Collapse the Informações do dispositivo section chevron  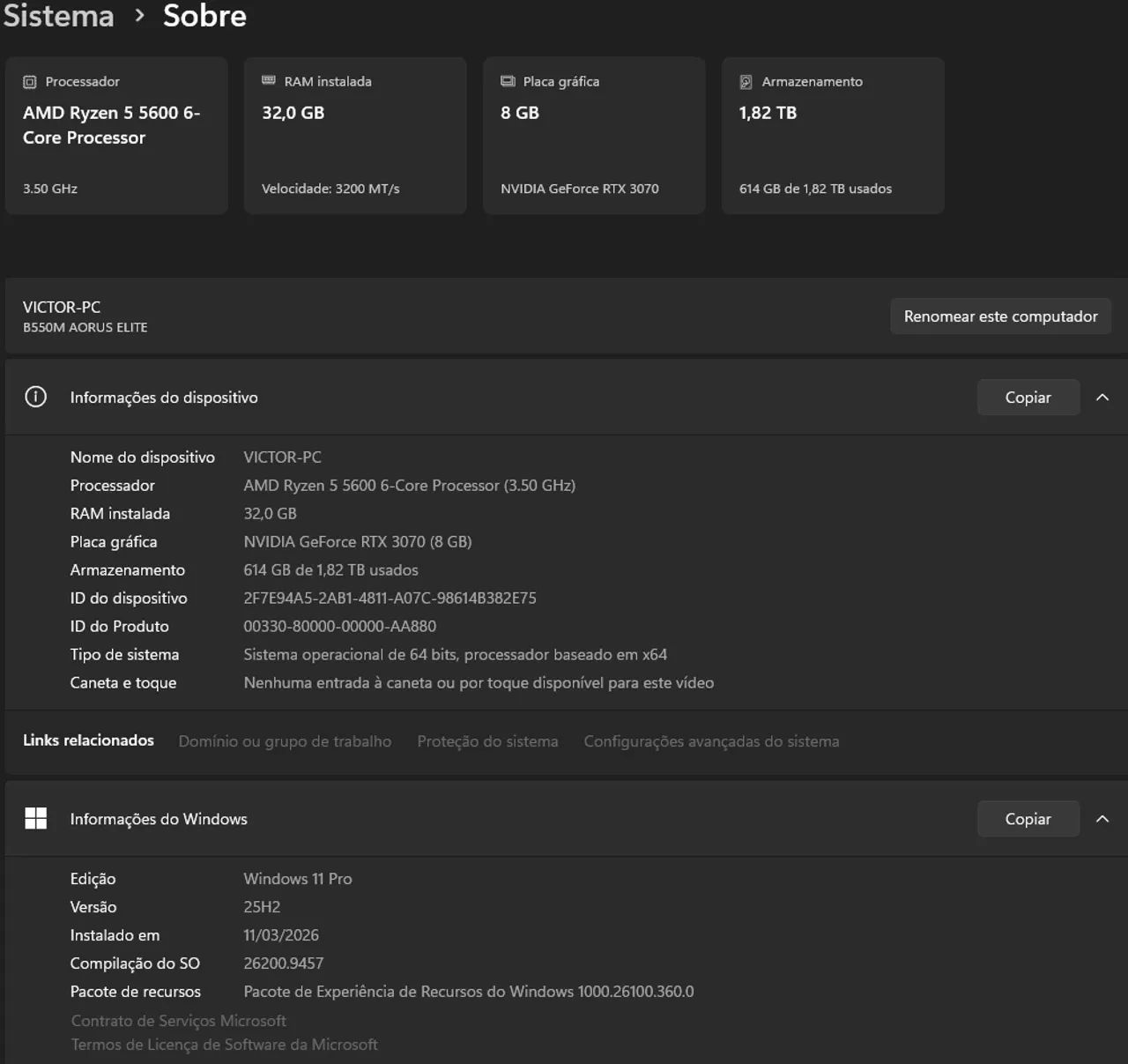click(1102, 398)
